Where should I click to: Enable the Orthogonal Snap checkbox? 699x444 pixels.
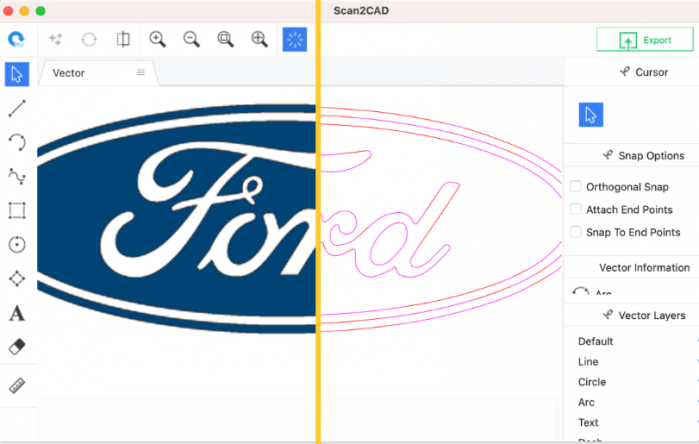pos(576,186)
